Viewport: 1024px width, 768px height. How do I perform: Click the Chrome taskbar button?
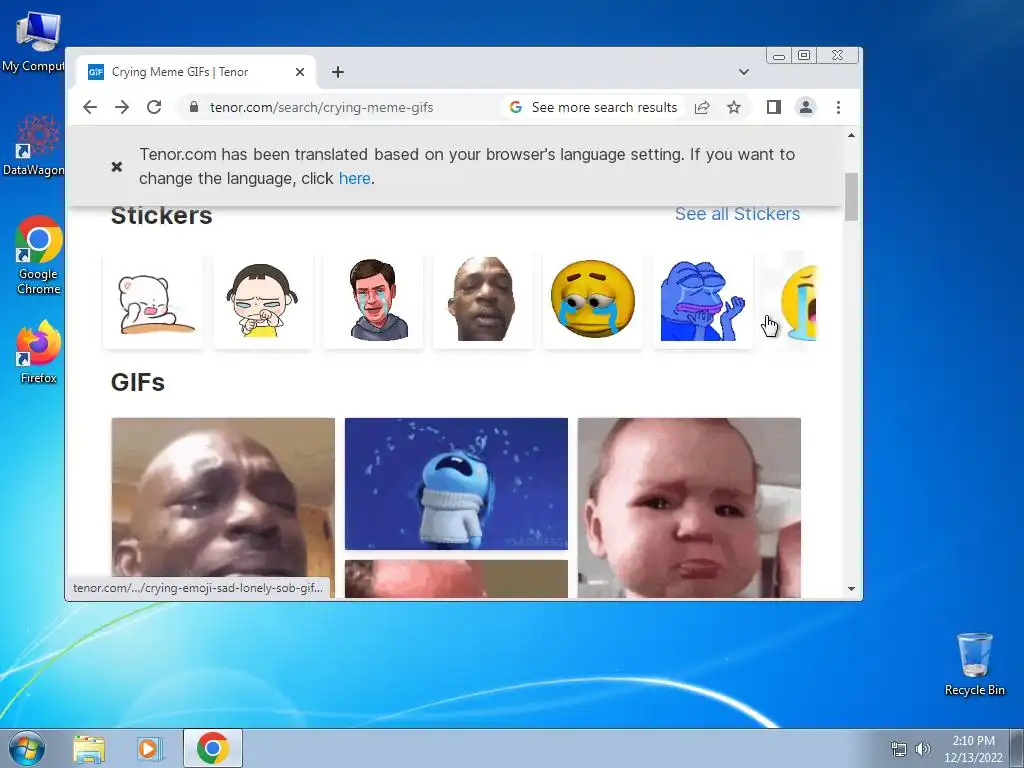pyautogui.click(x=213, y=748)
